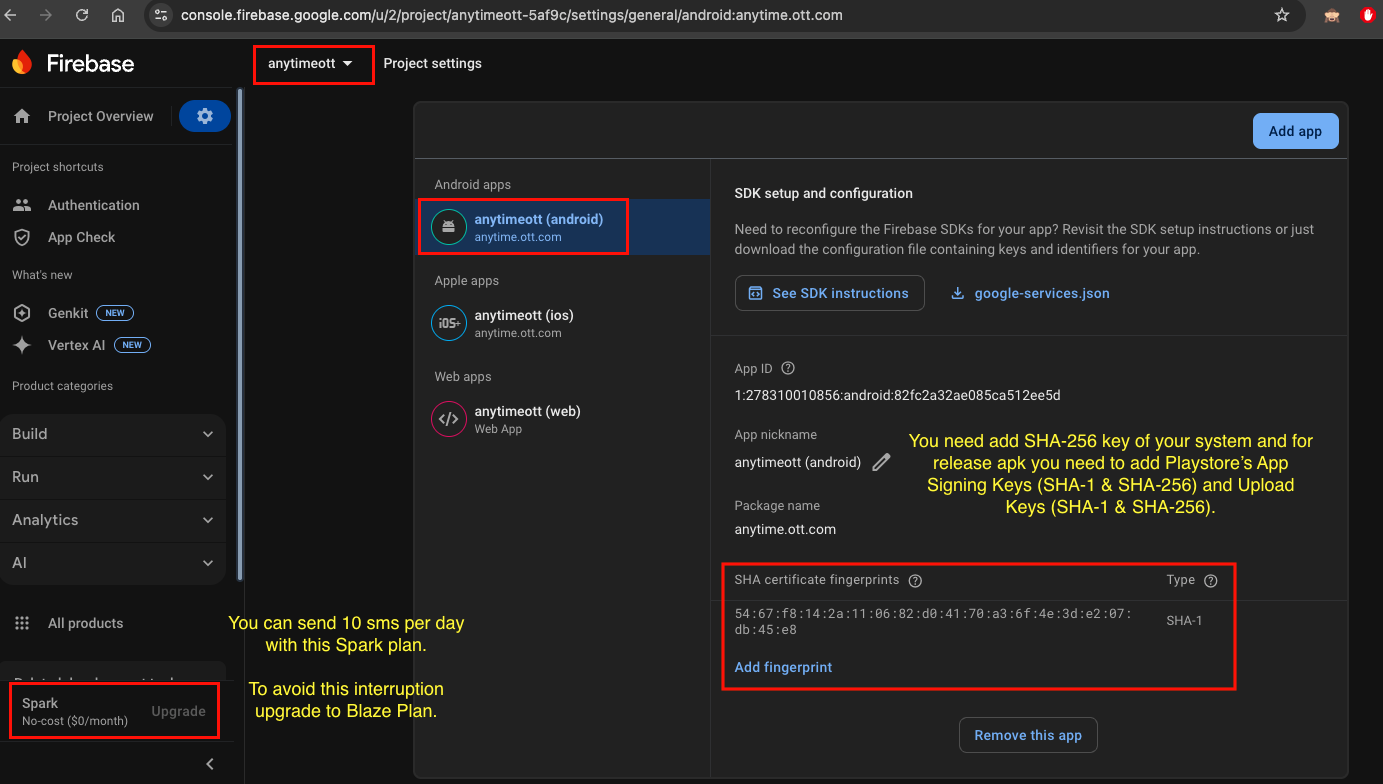The image size is (1383, 784).
Task: Go to Authentication in sidebar
Action: 94,205
